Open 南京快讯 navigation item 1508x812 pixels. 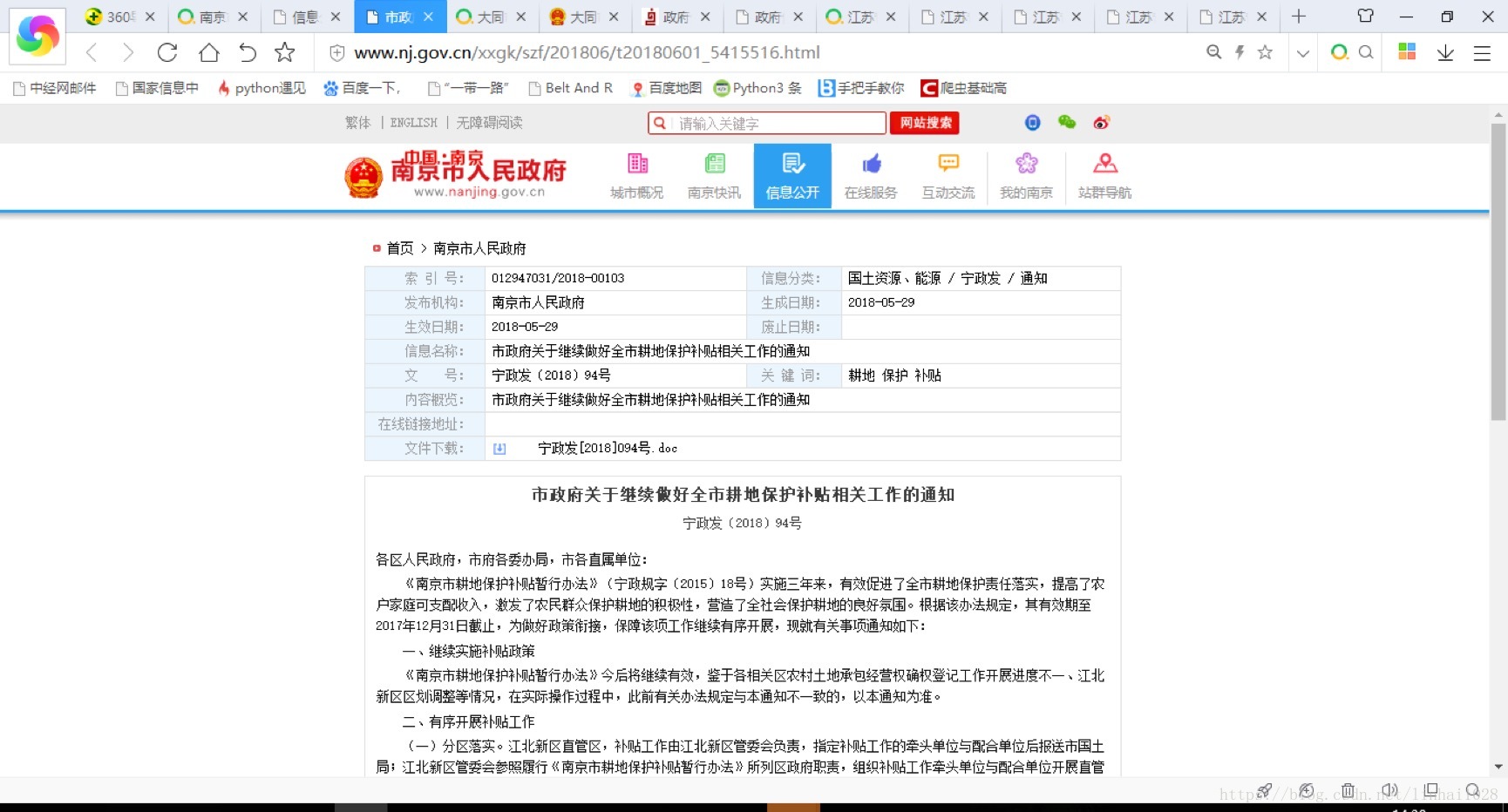(715, 177)
